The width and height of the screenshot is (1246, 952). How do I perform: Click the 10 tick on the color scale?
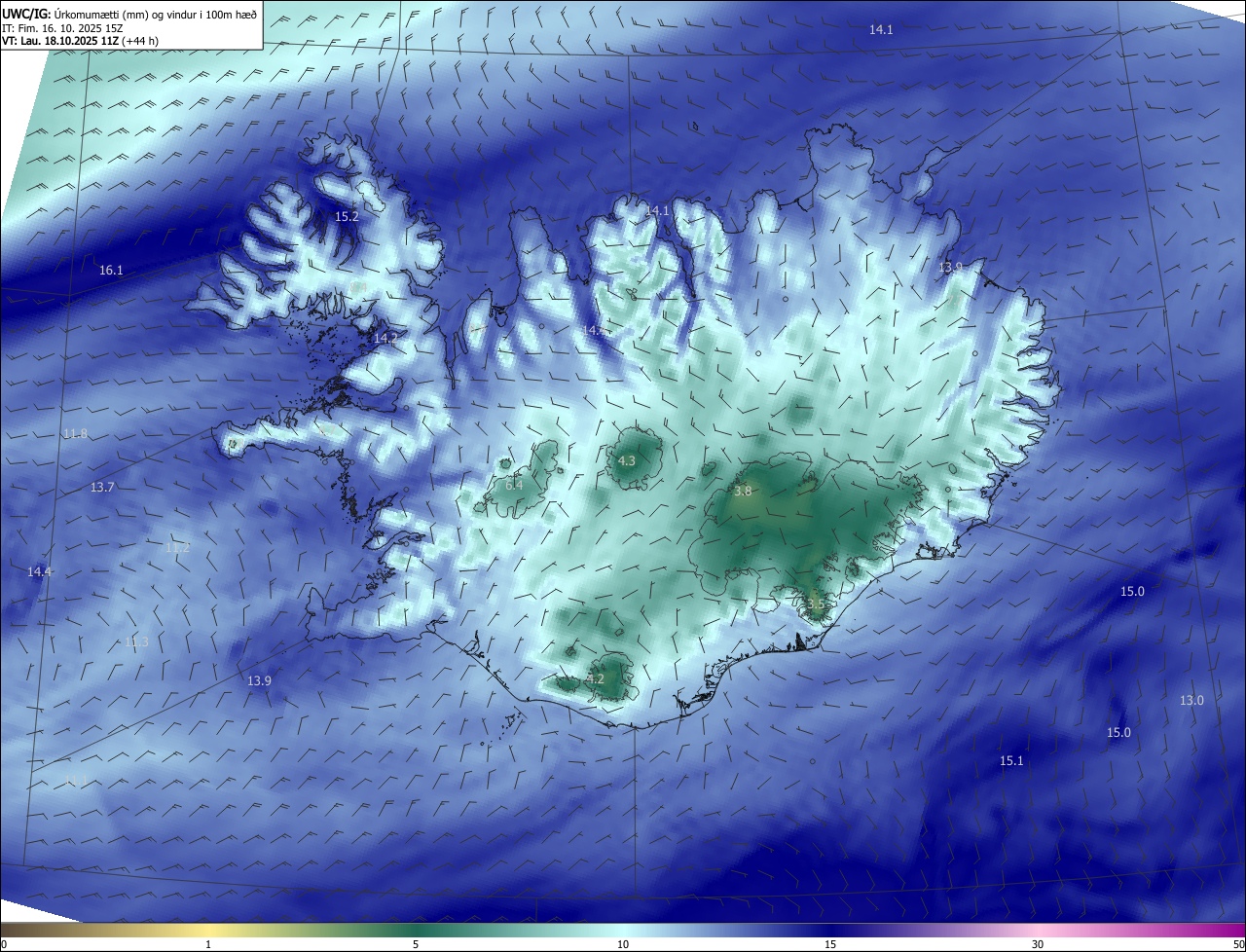(623, 944)
